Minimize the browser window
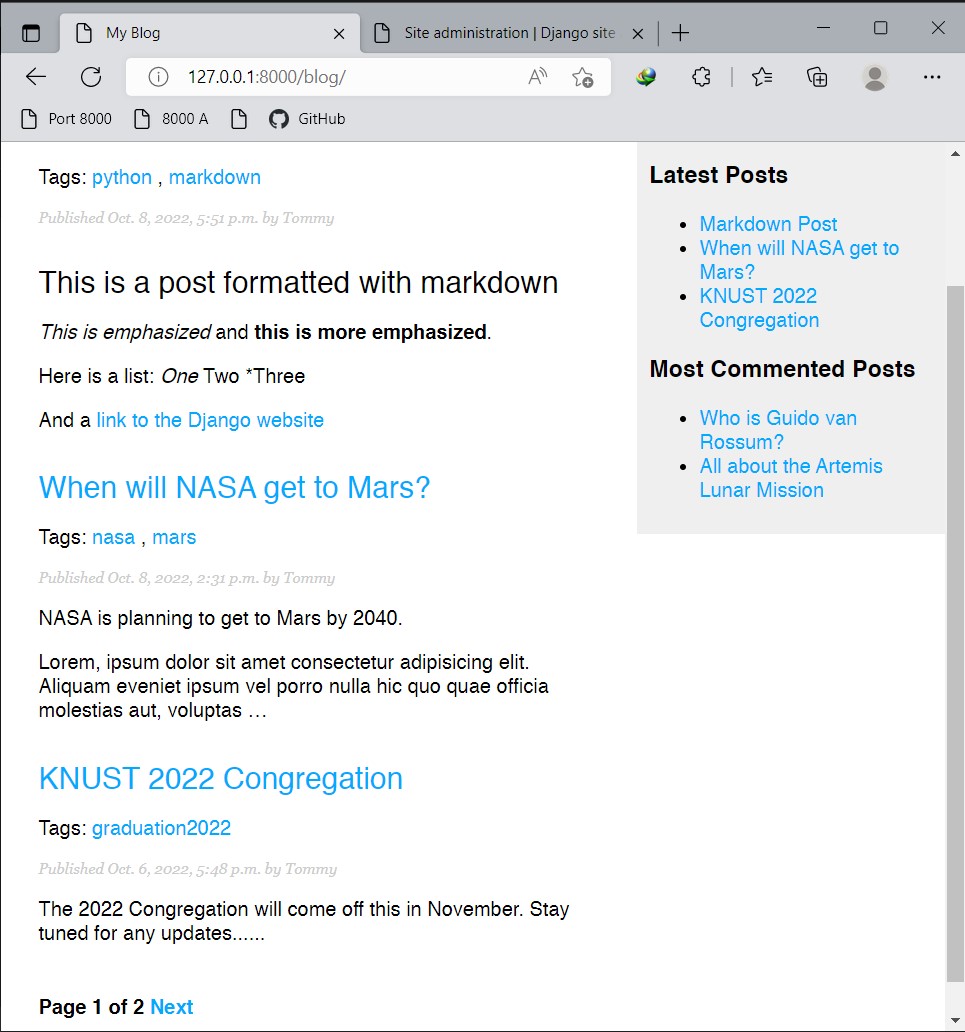Image resolution: width=965 pixels, height=1032 pixels. click(x=823, y=28)
